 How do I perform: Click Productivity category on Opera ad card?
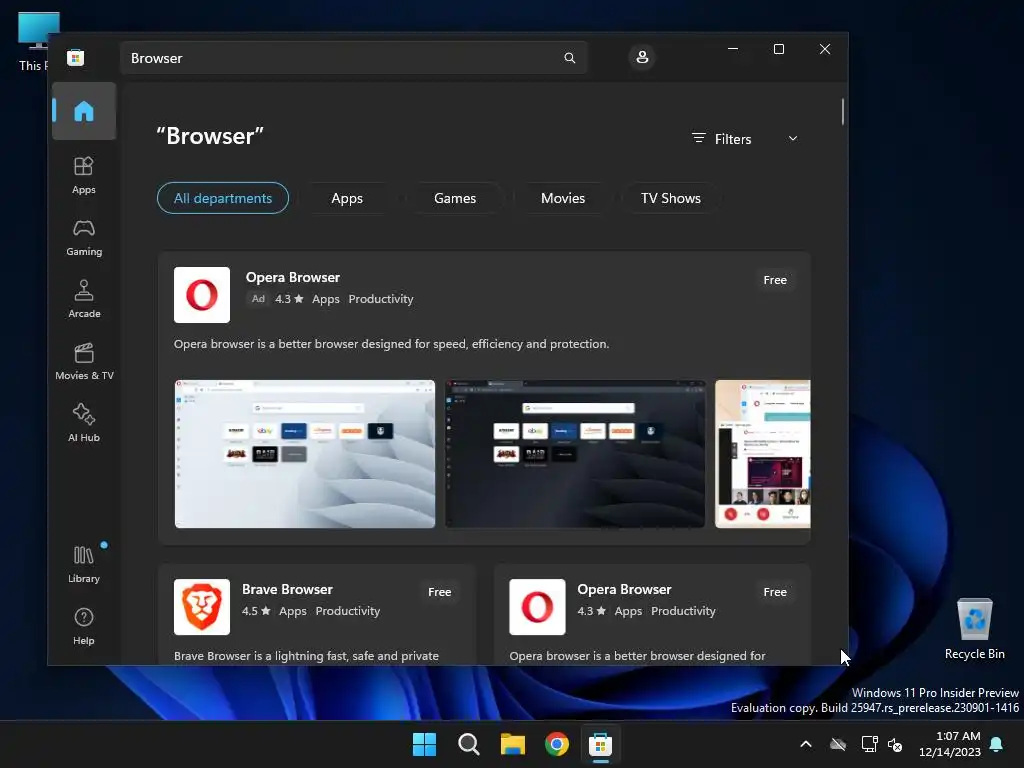381,299
